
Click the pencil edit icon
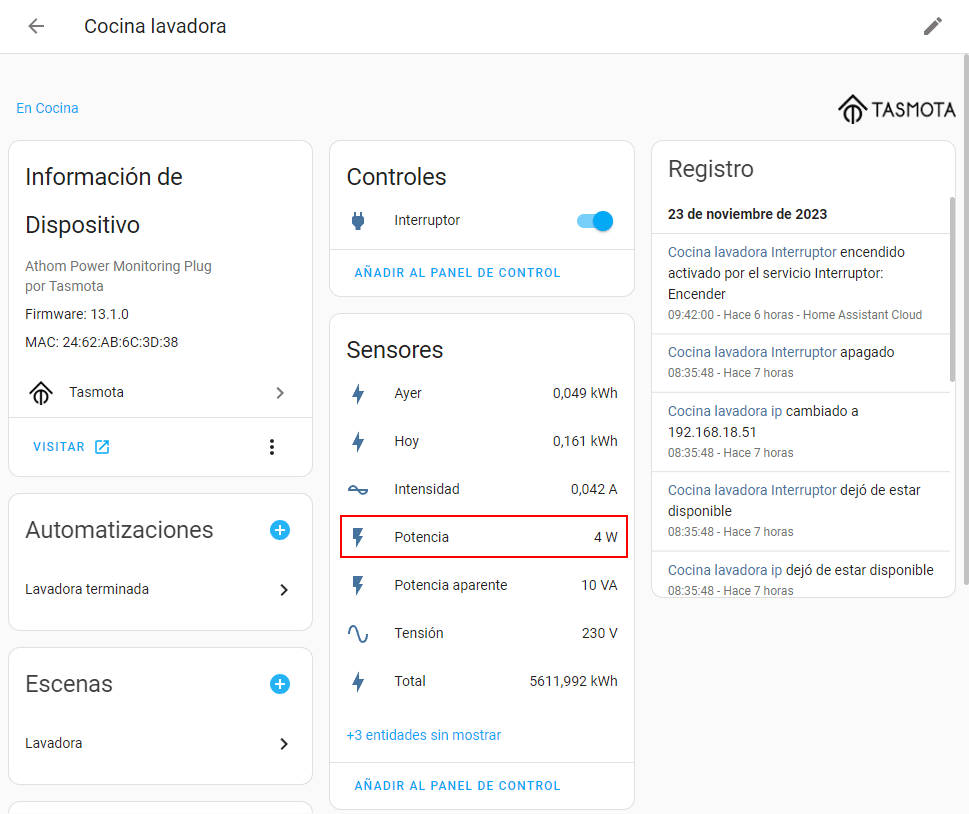[x=932, y=26]
